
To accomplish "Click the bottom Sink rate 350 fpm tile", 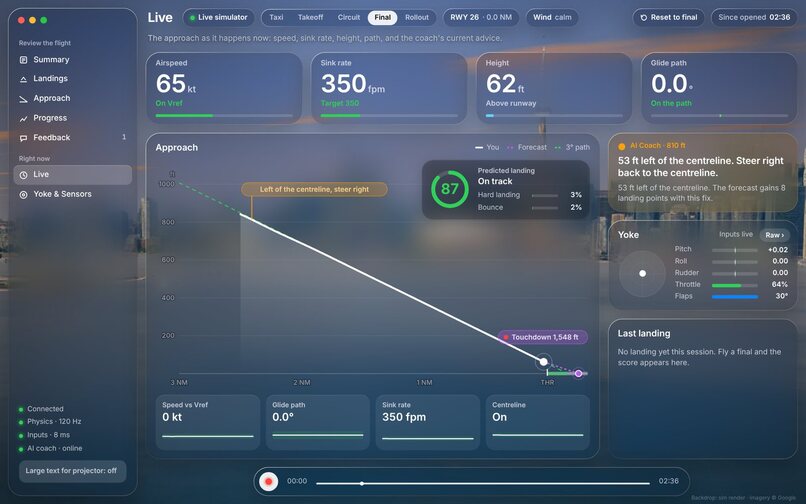I will tap(428, 422).
